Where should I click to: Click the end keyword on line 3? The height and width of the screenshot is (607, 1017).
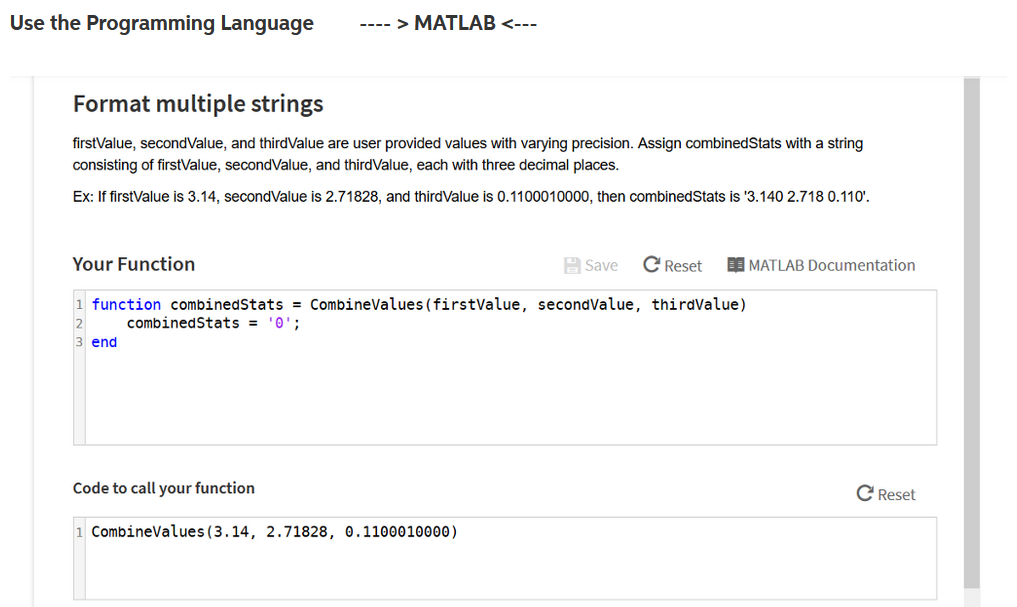(x=103, y=341)
